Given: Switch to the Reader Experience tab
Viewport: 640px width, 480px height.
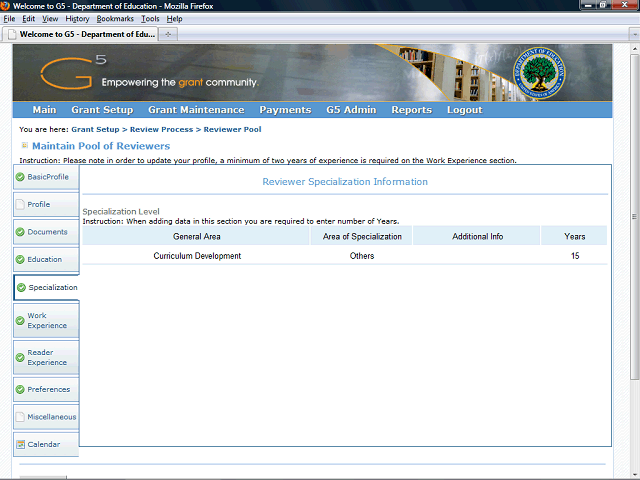Looking at the screenshot, I should point(46,358).
